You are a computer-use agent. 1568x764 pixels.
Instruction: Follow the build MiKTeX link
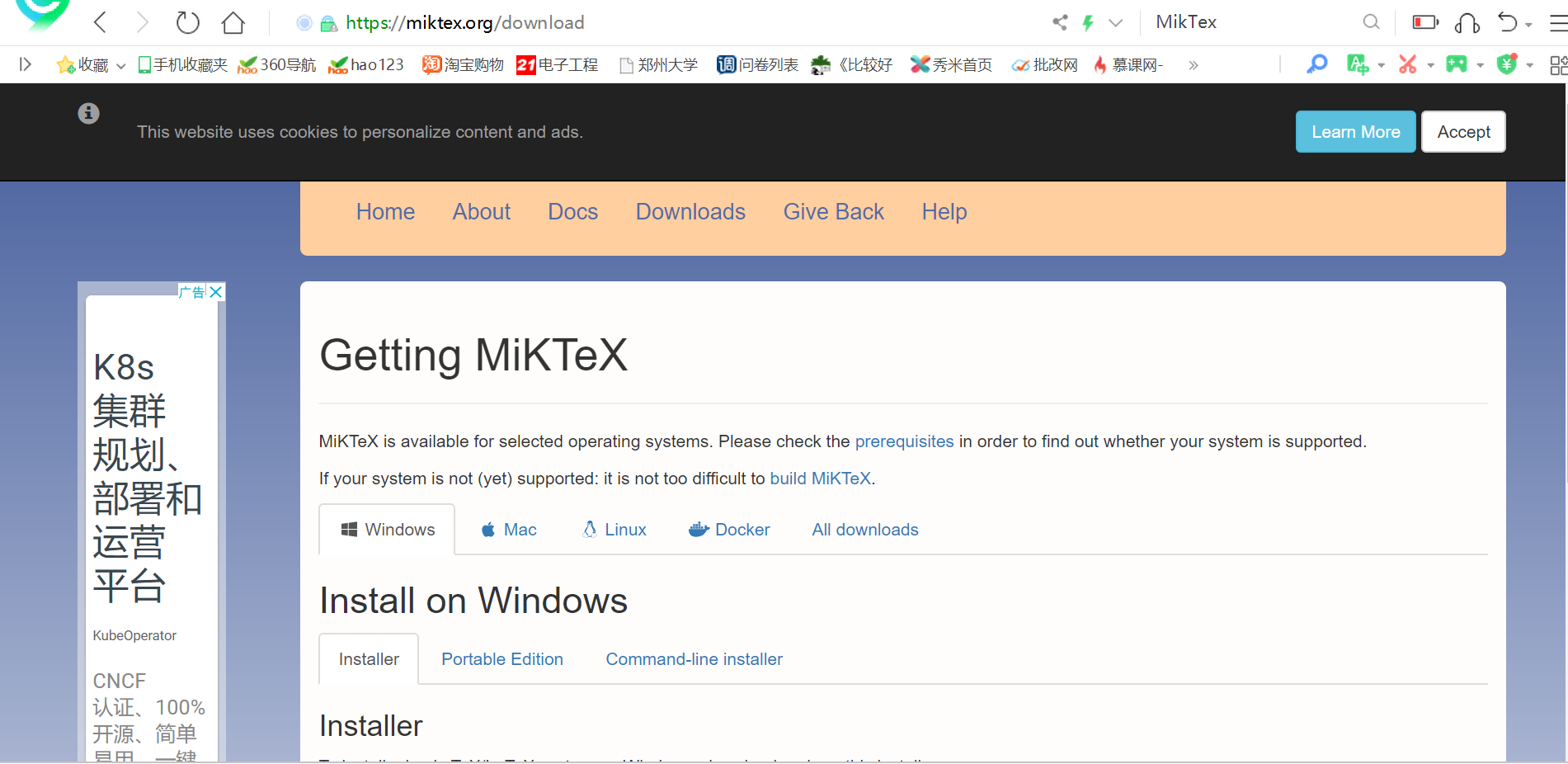821,479
